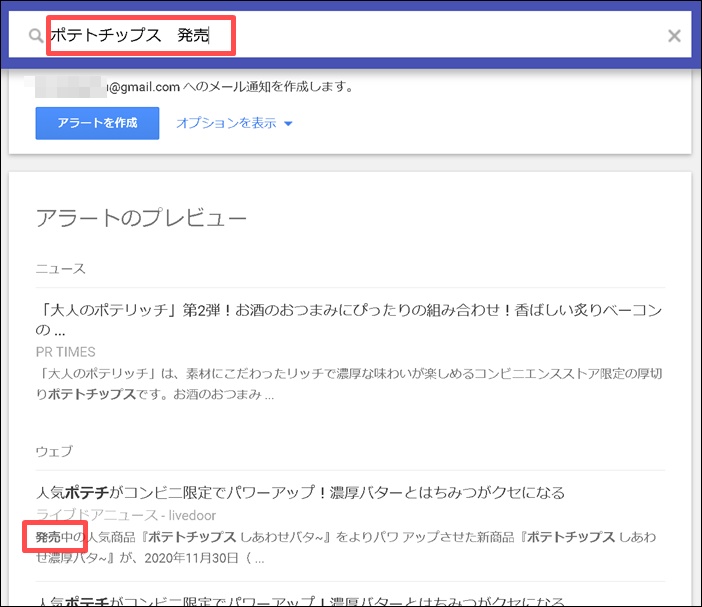Click the highlighted 発売 word in web snippet
Screen dimensions: 702x607
pyautogui.click(x=48, y=537)
